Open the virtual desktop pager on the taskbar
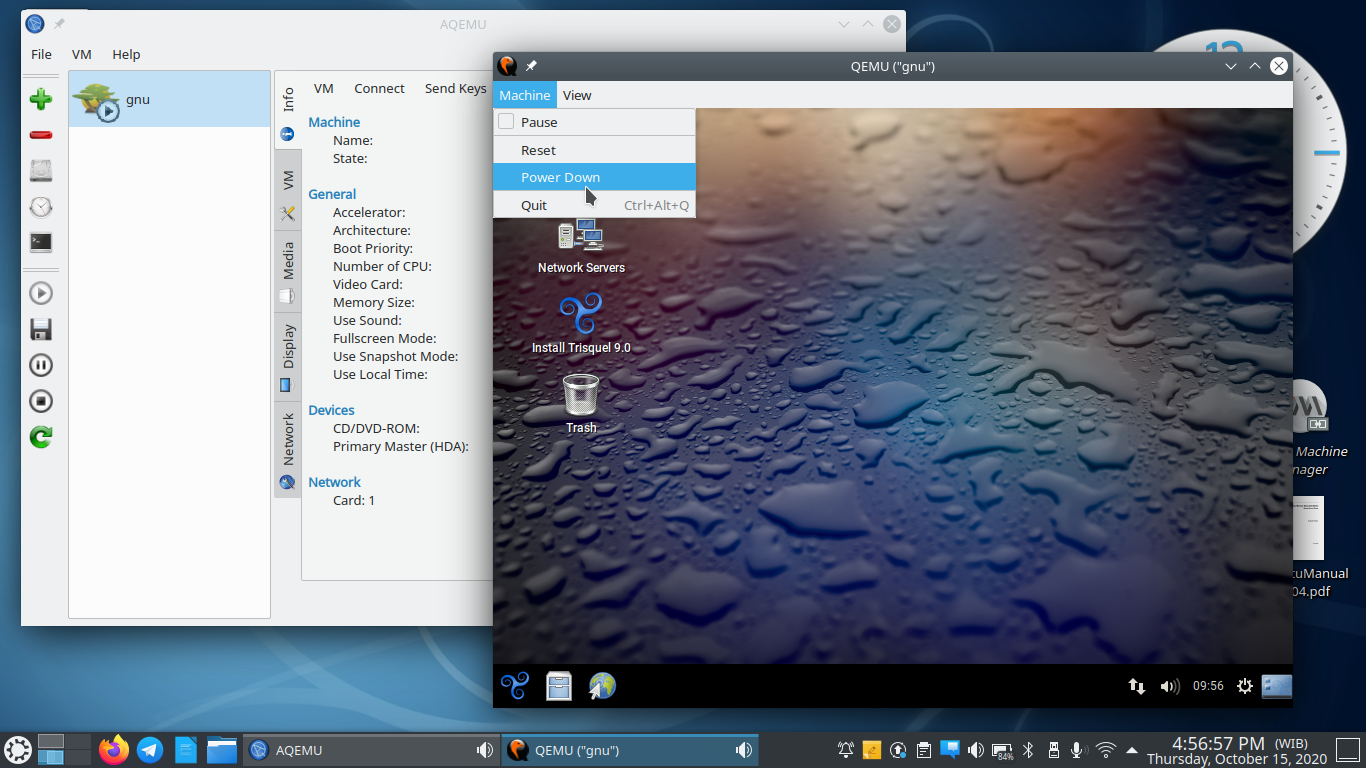 (x=65, y=749)
